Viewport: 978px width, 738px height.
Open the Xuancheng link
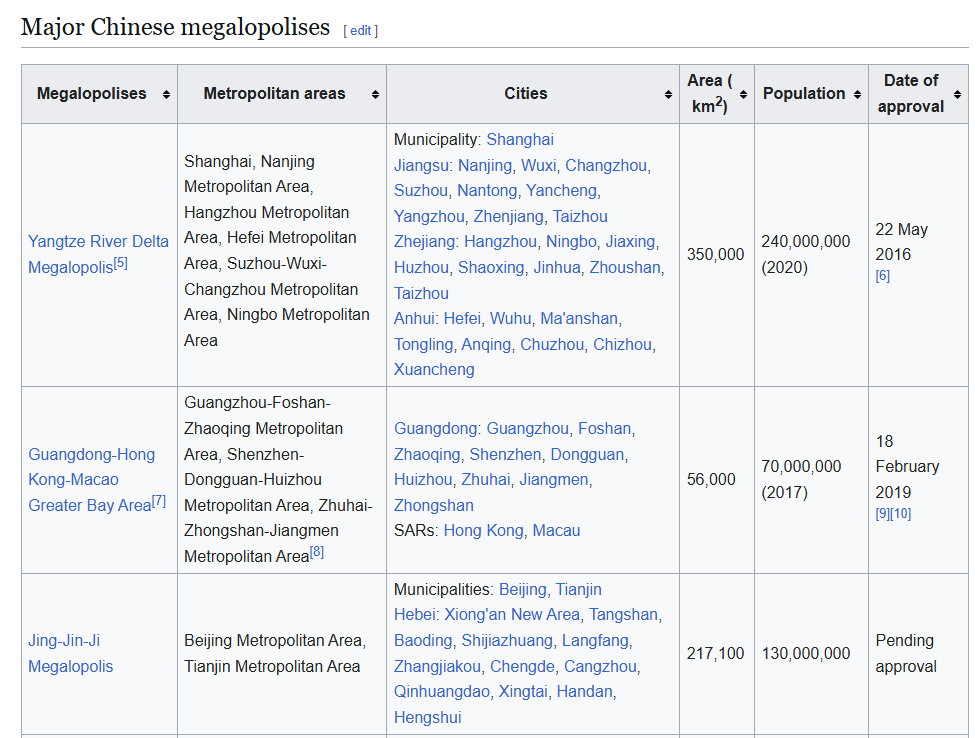click(434, 369)
